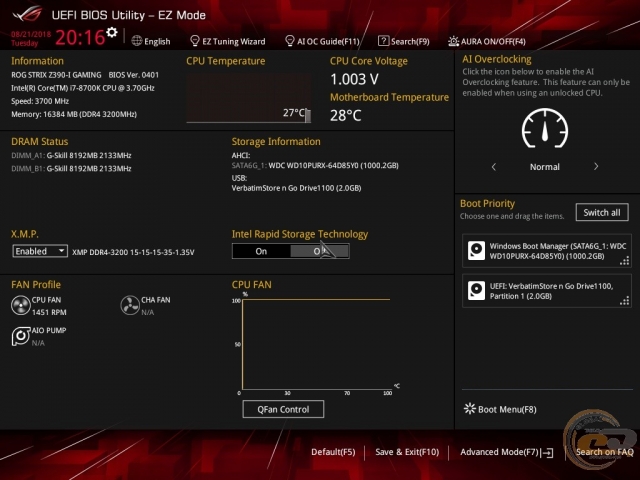The width and height of the screenshot is (640, 480).
Task: Click Default(F5)
Action: (333, 452)
